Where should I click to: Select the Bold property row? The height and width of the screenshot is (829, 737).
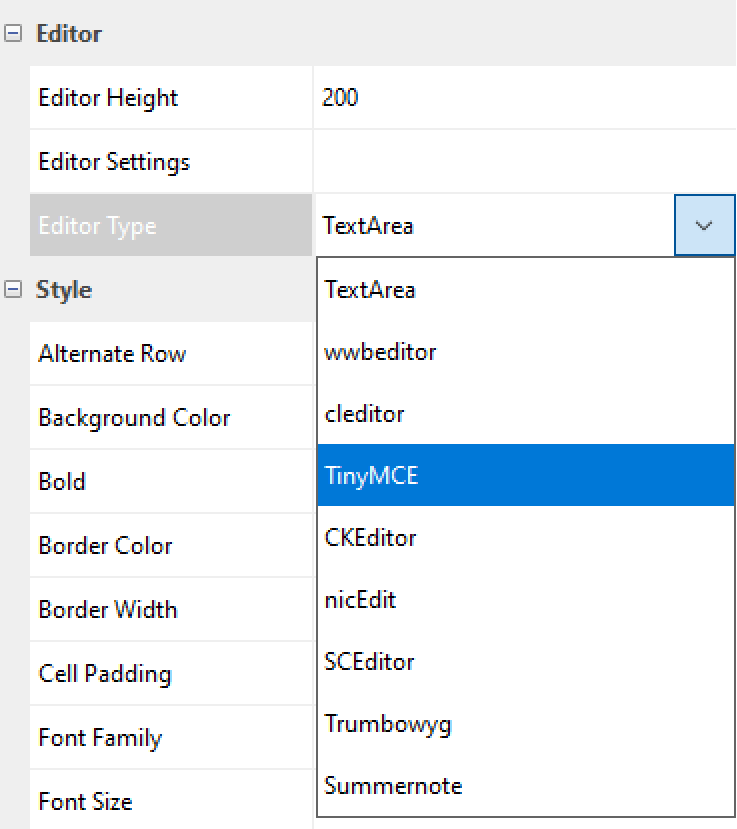(62, 482)
